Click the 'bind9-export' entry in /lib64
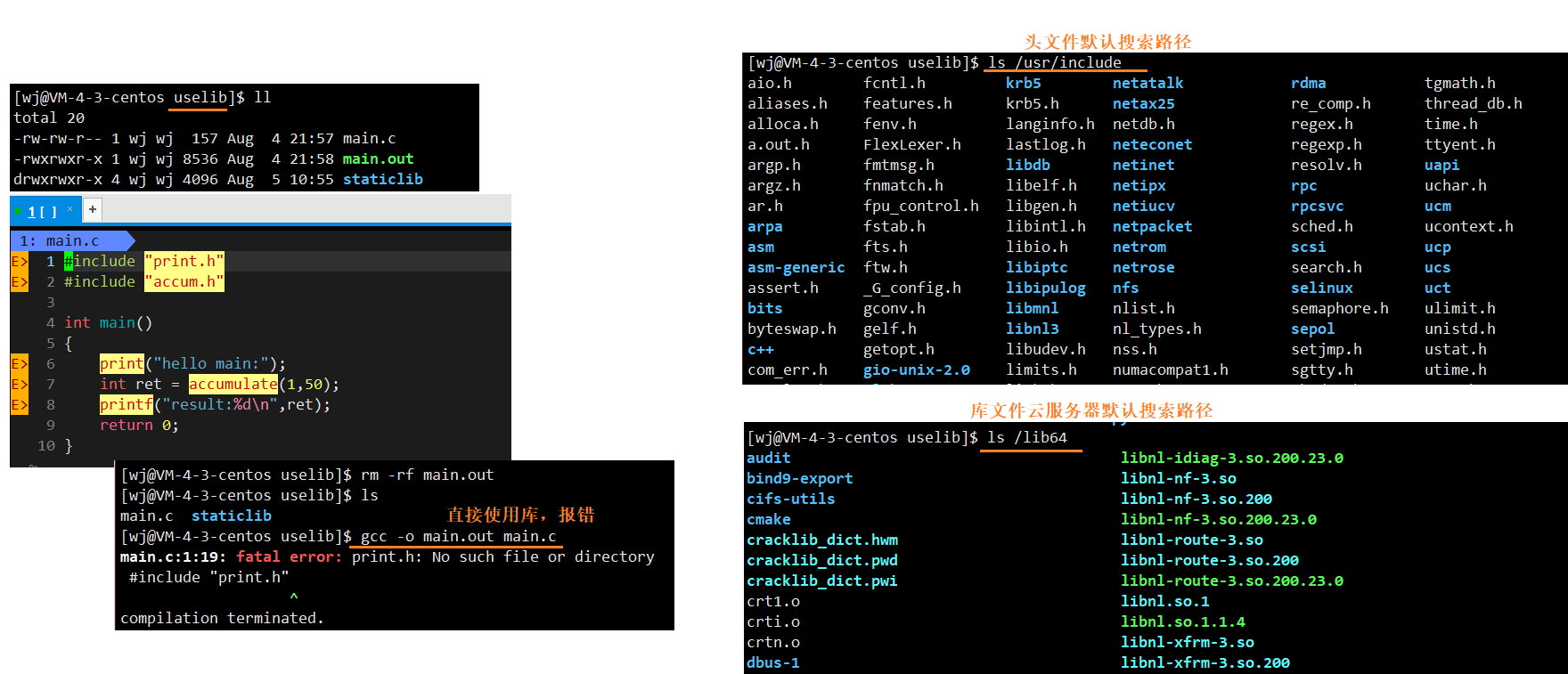Image resolution: width=1568 pixels, height=674 pixels. click(800, 478)
